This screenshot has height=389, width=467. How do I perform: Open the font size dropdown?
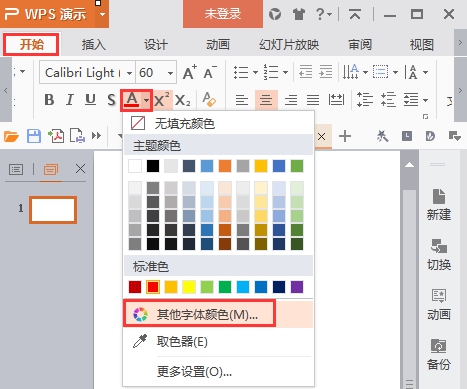[170, 73]
